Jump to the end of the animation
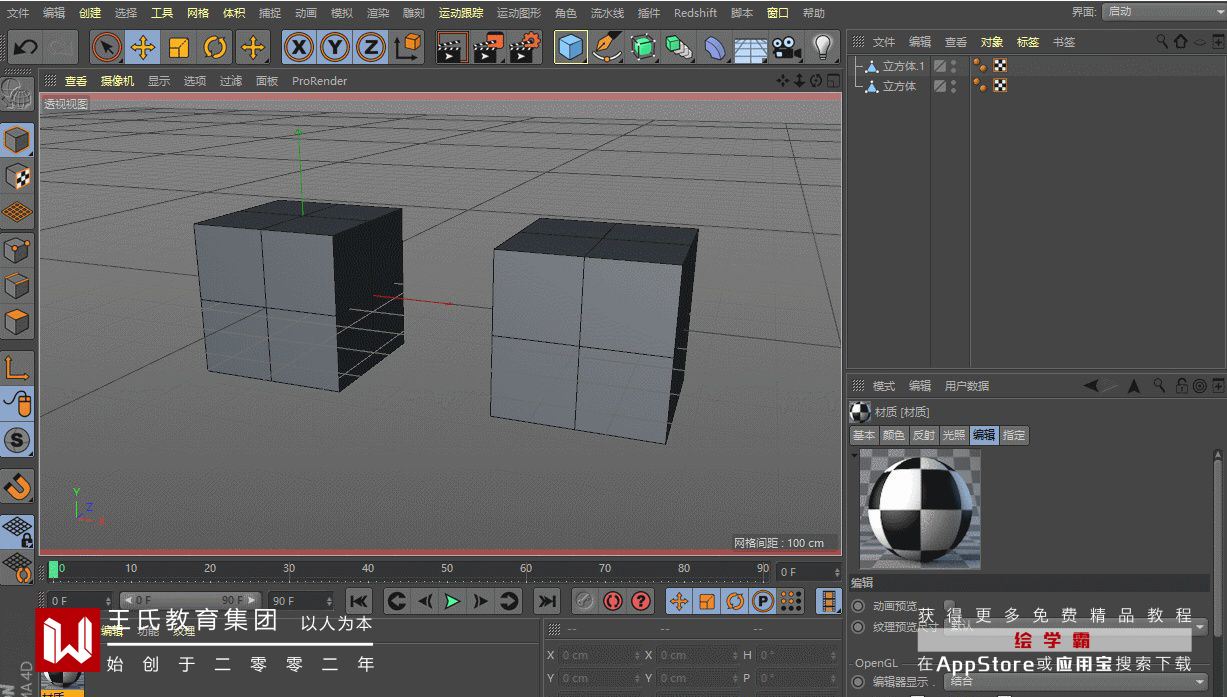 click(546, 601)
